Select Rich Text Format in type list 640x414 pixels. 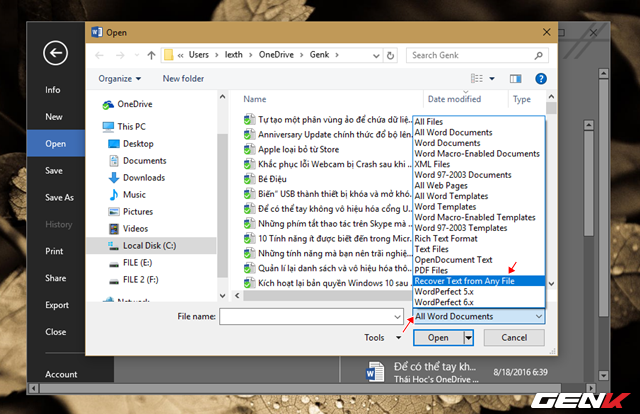(x=479, y=238)
